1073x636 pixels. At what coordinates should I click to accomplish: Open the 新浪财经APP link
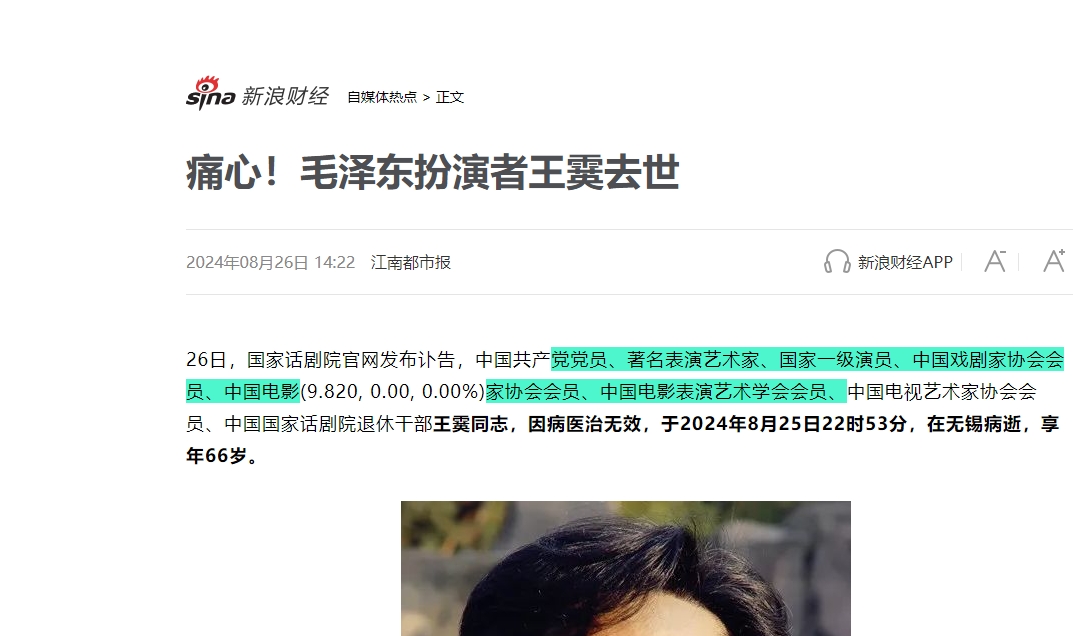pos(905,262)
